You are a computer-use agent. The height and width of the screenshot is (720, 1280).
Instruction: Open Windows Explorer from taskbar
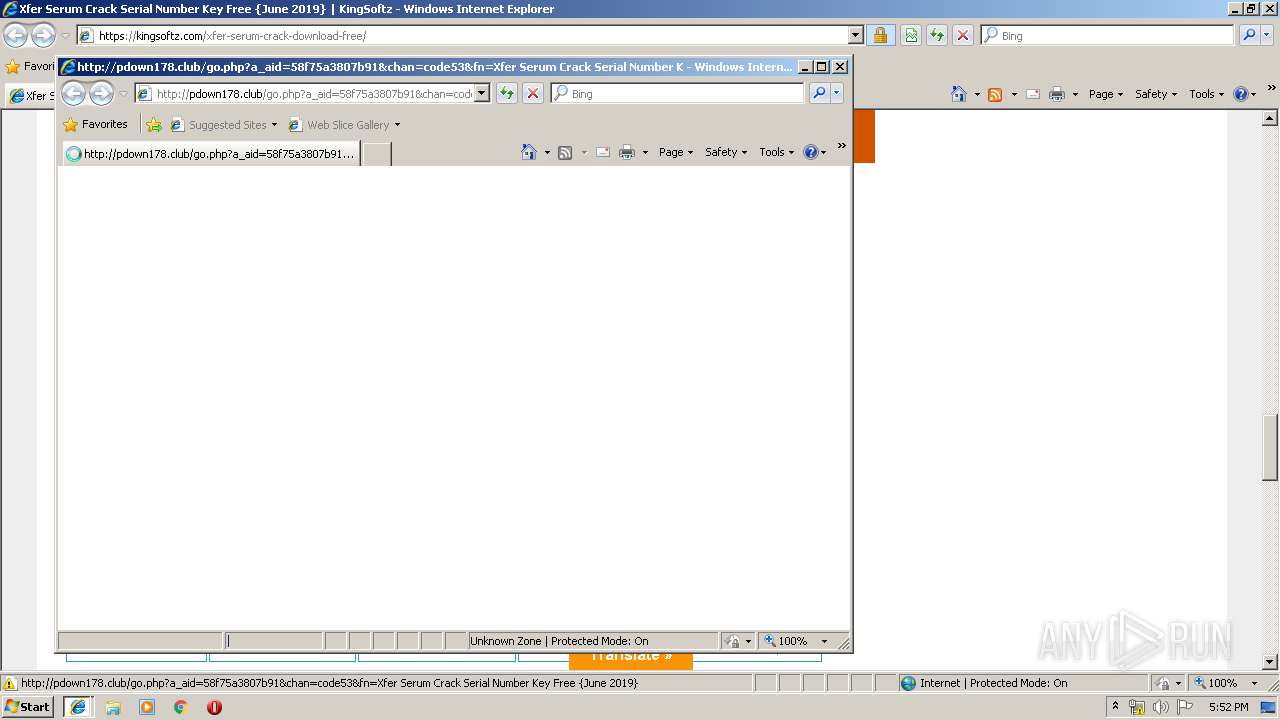click(x=113, y=706)
